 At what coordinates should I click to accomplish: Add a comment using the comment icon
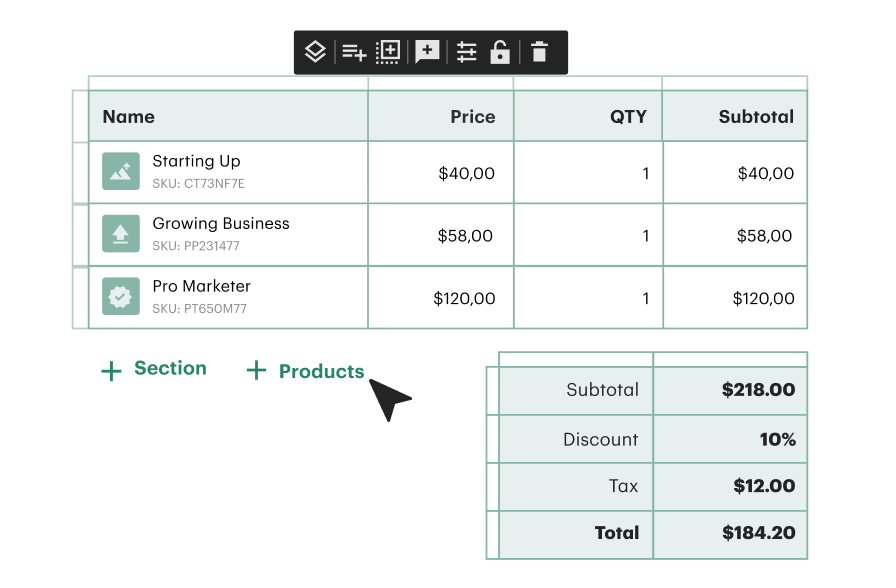pyautogui.click(x=427, y=51)
